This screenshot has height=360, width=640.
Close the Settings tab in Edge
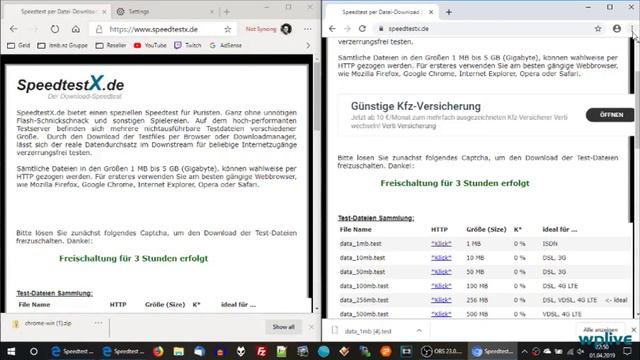click(212, 12)
